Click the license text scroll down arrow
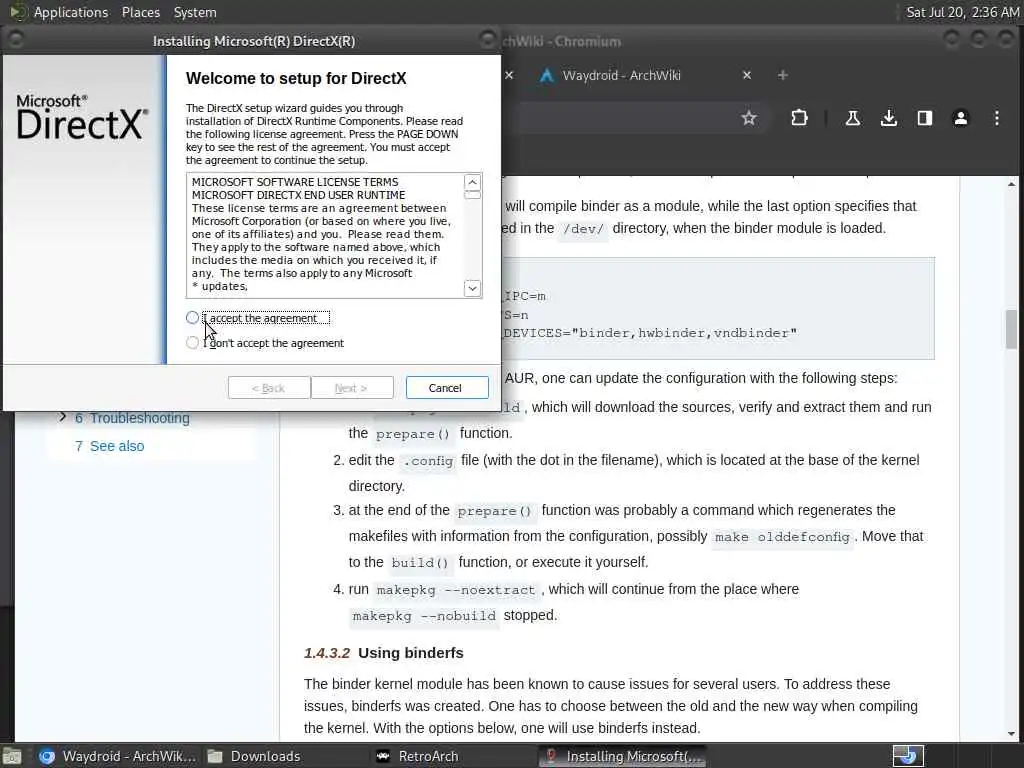The image size is (1024, 768). (472, 289)
